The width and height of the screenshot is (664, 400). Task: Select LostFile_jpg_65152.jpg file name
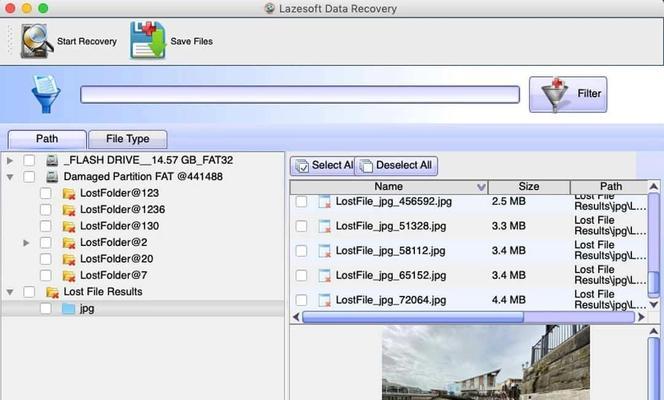pos(390,276)
